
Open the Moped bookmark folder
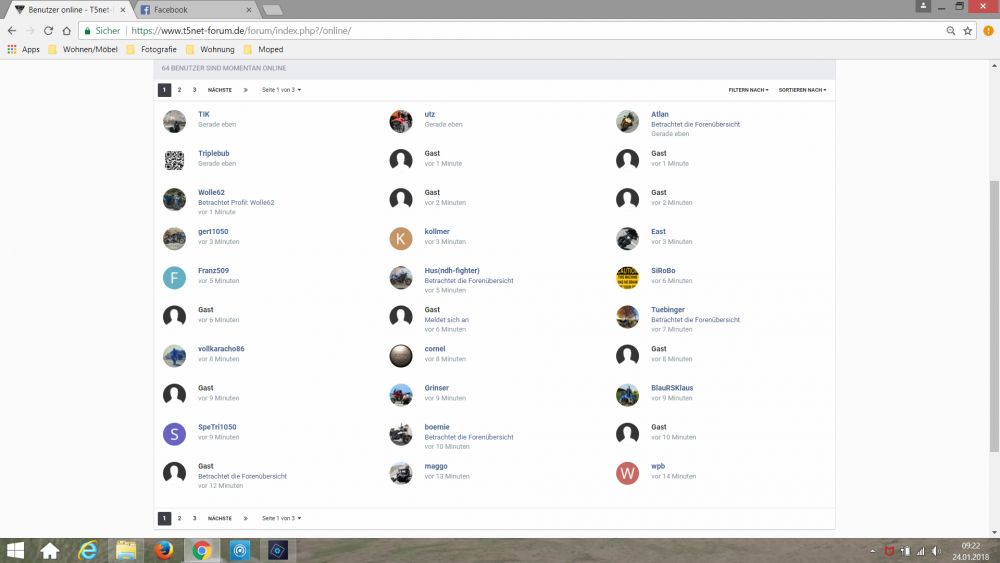coord(264,49)
